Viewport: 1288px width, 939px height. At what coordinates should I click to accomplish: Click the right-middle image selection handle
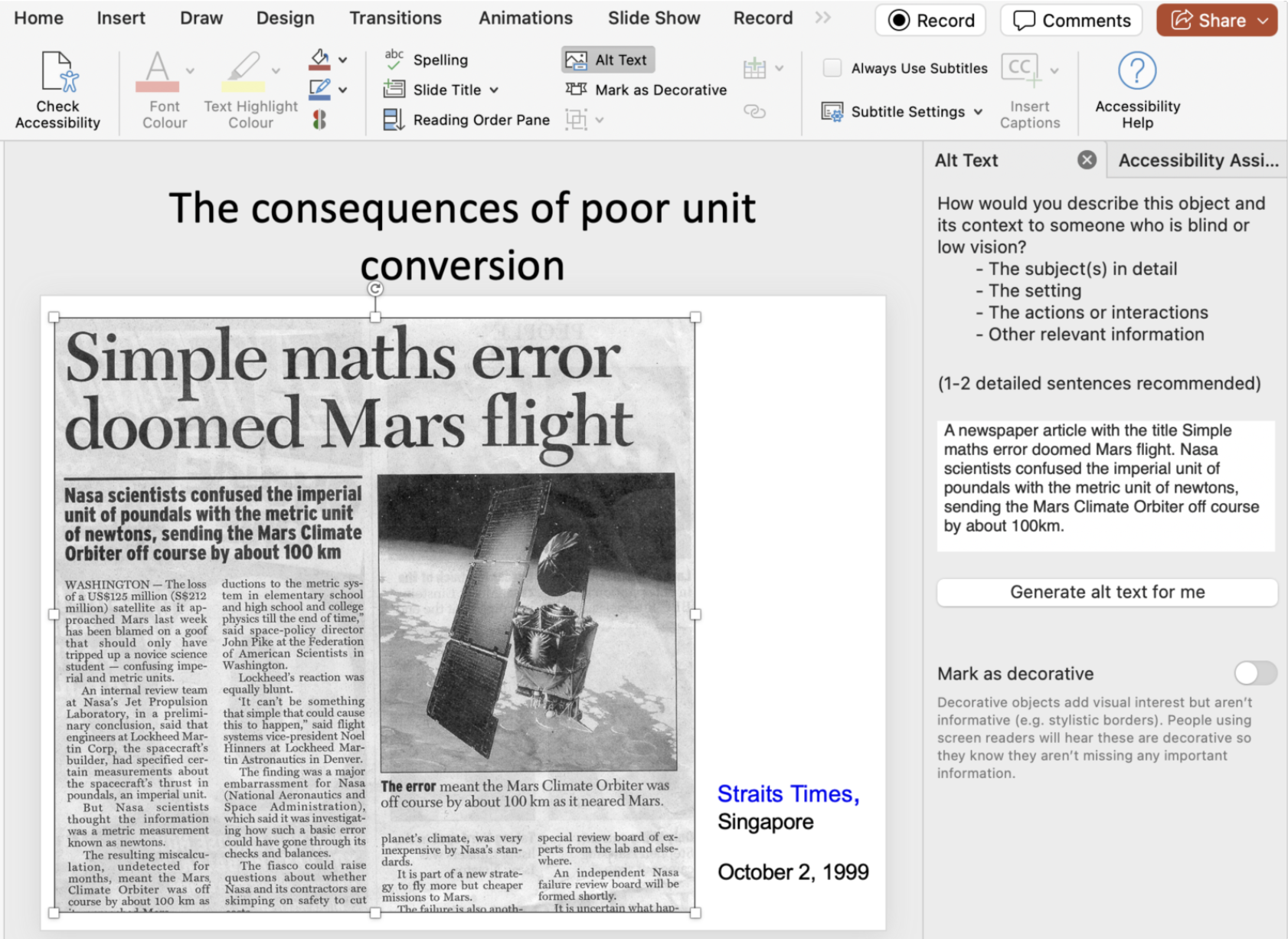[695, 614]
